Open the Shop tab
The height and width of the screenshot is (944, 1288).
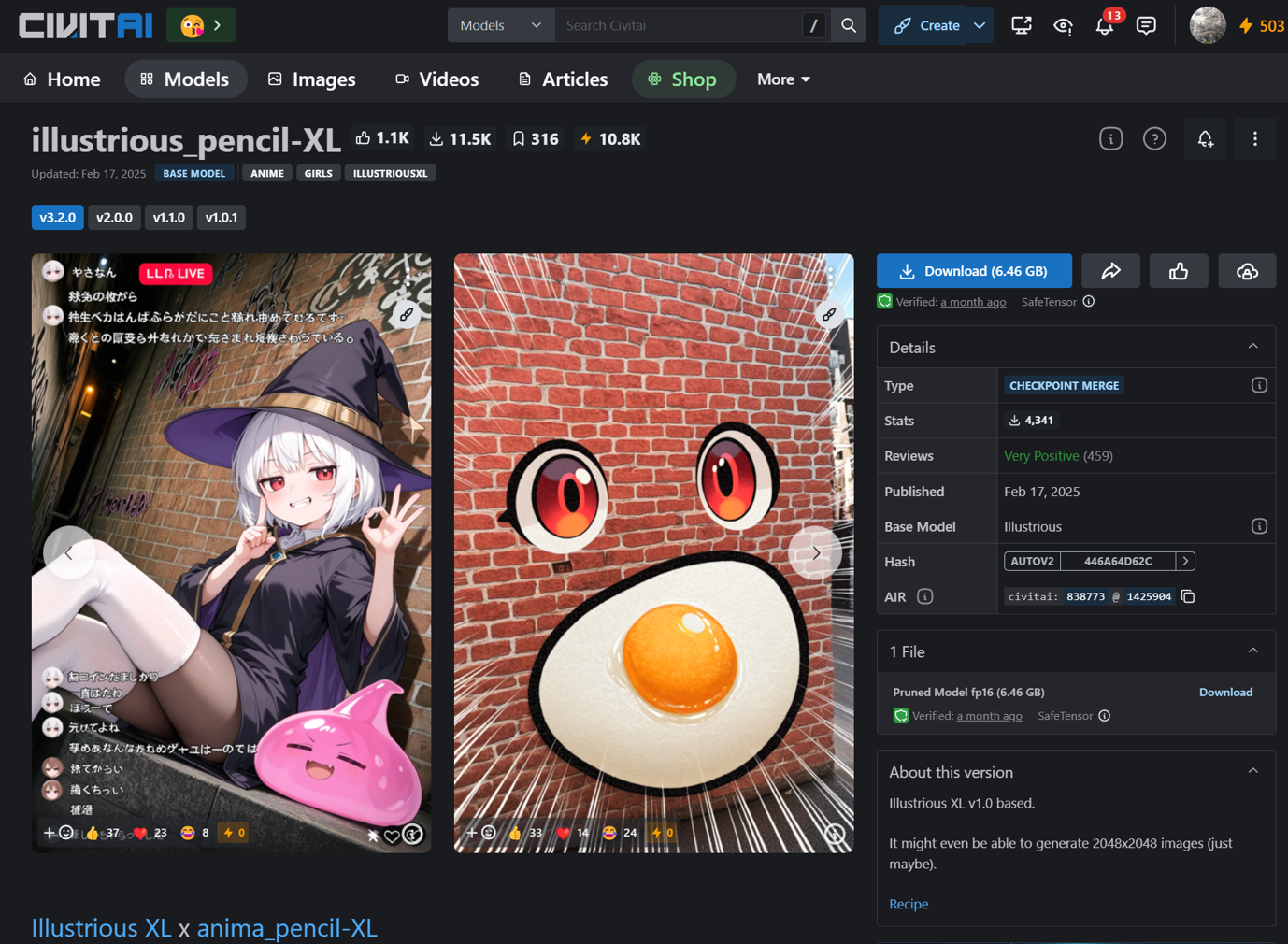(x=682, y=79)
